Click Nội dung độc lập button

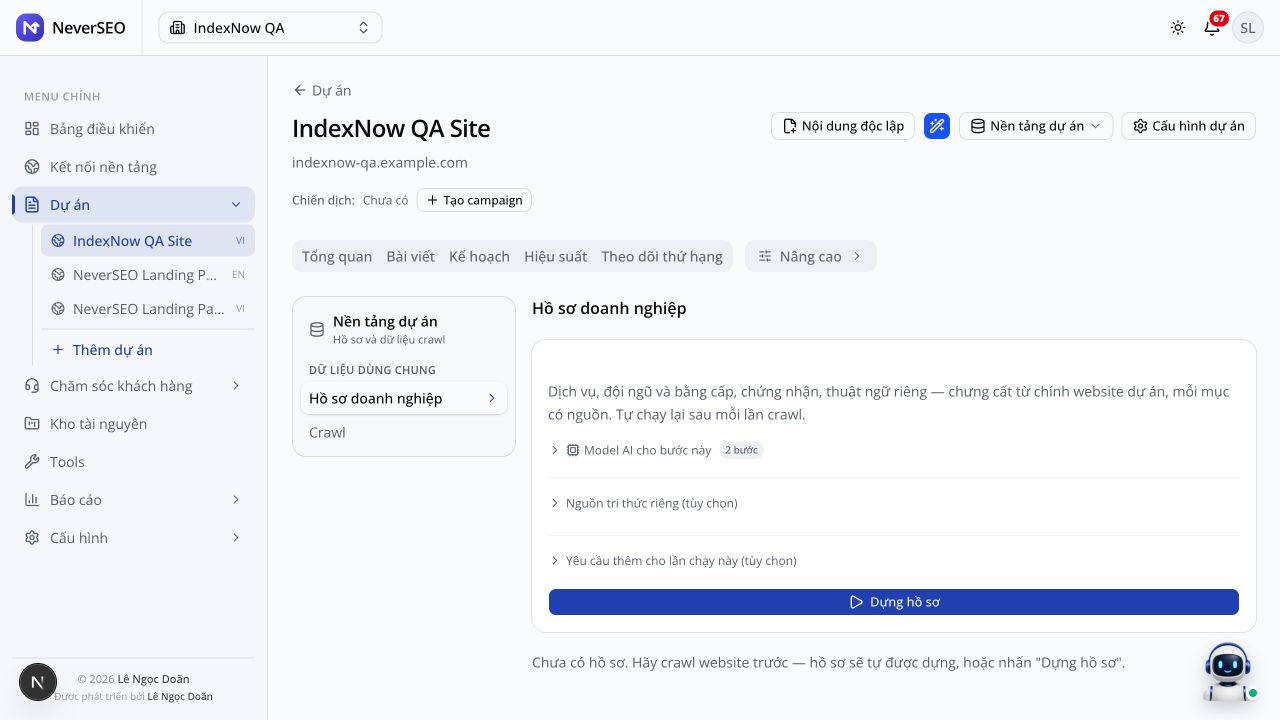(843, 126)
